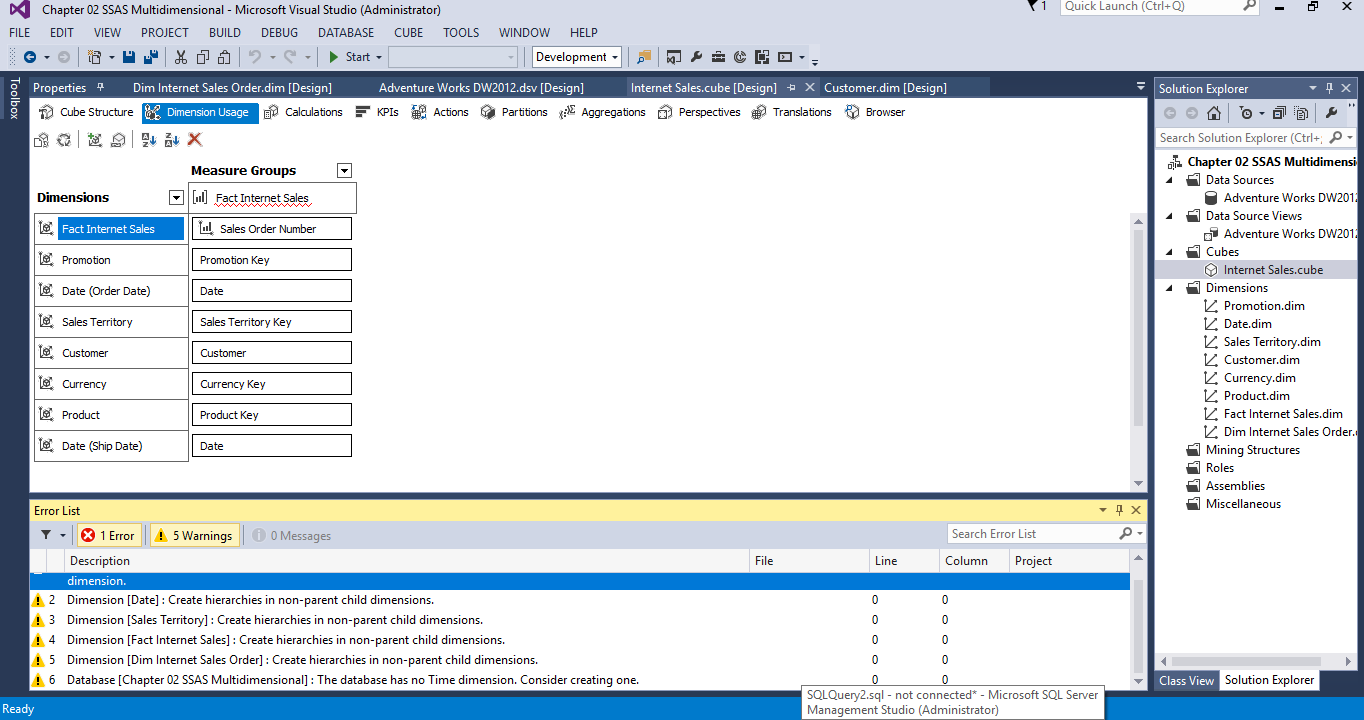Click the Add Cube Dimension icon
This screenshot has width=1364, height=720.
95,140
